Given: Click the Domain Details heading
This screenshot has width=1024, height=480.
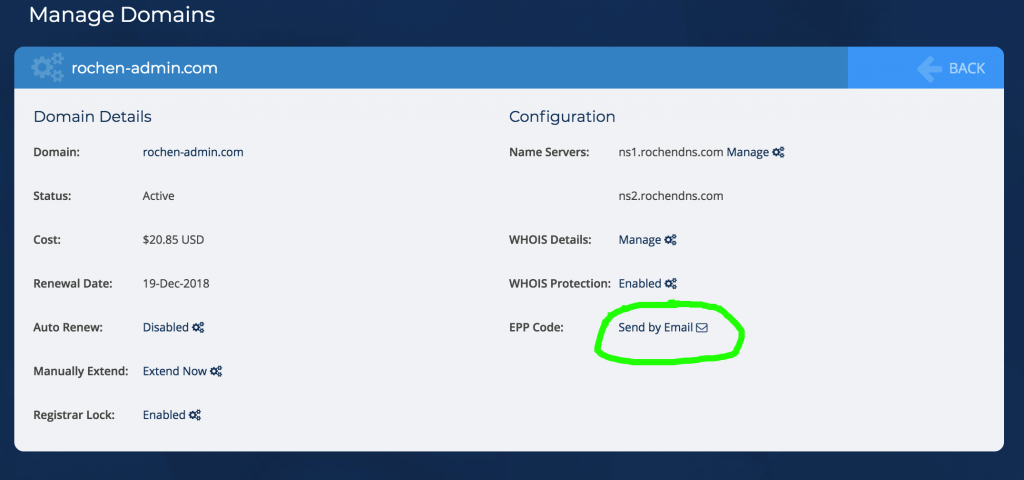Looking at the screenshot, I should pyautogui.click(x=92, y=117).
